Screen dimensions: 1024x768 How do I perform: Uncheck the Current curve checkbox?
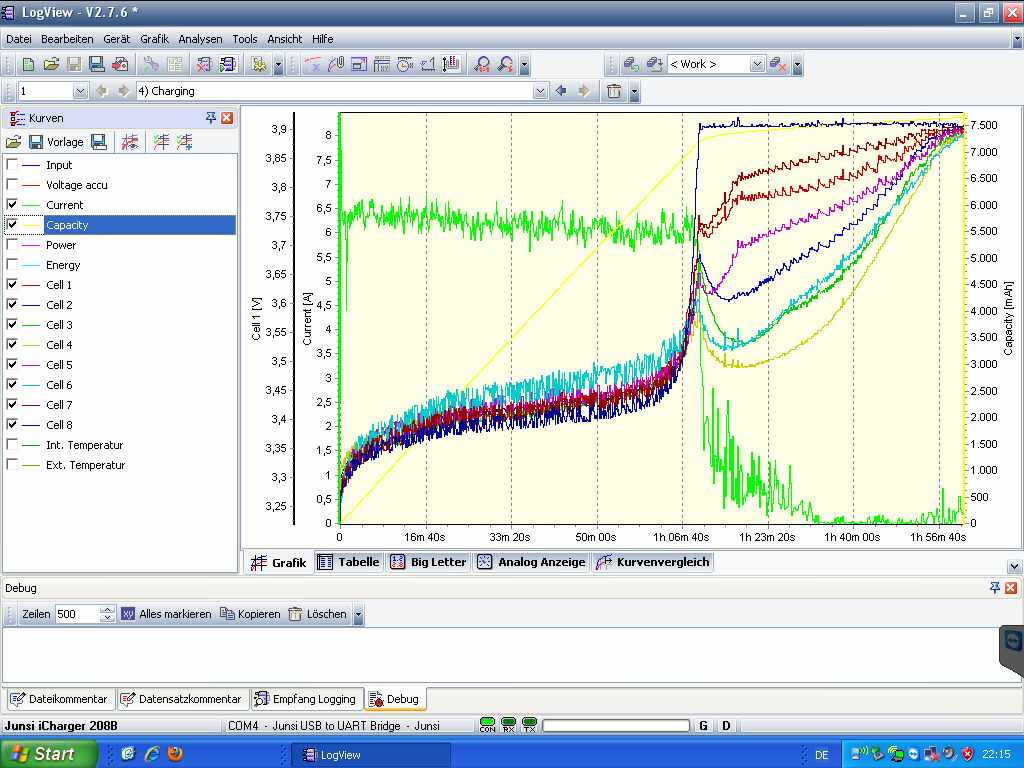coord(12,205)
